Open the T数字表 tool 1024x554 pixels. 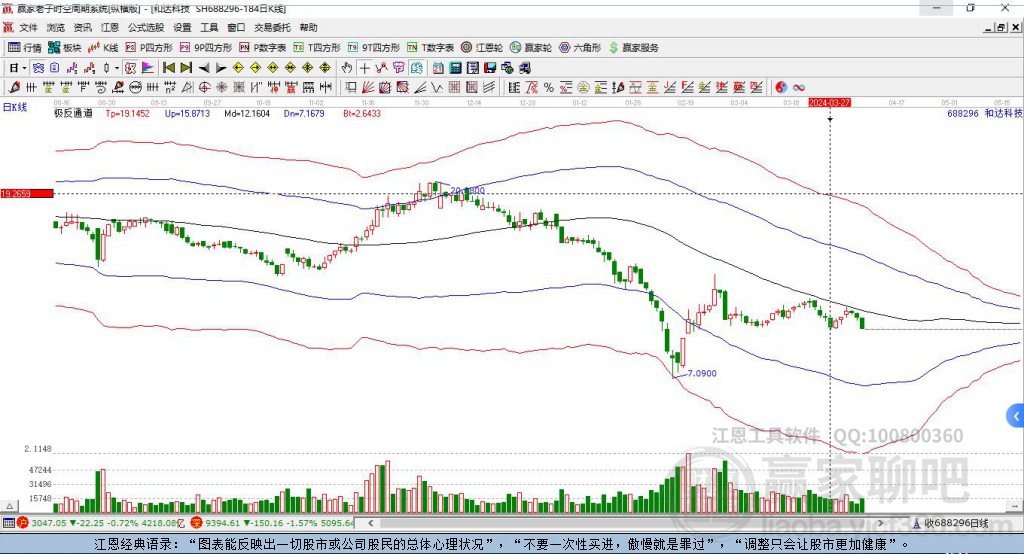[431, 48]
